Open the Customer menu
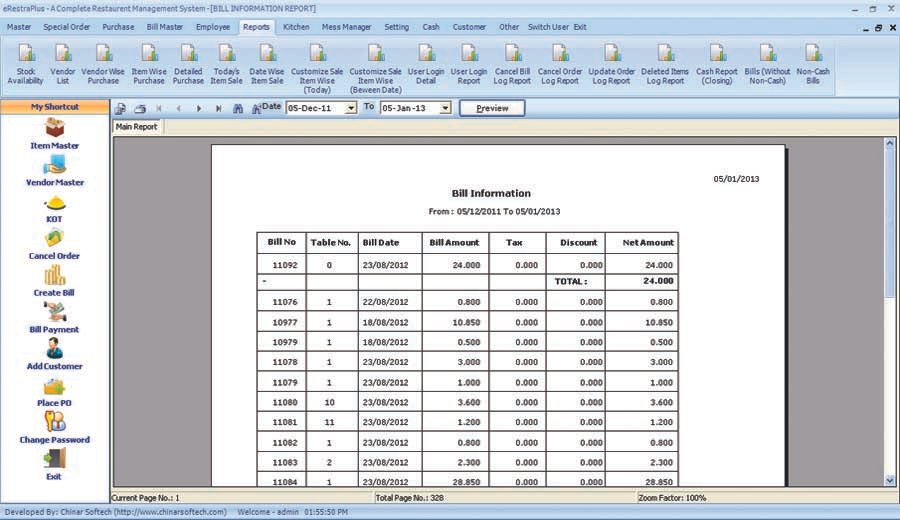The width and height of the screenshot is (900, 520). click(x=469, y=27)
